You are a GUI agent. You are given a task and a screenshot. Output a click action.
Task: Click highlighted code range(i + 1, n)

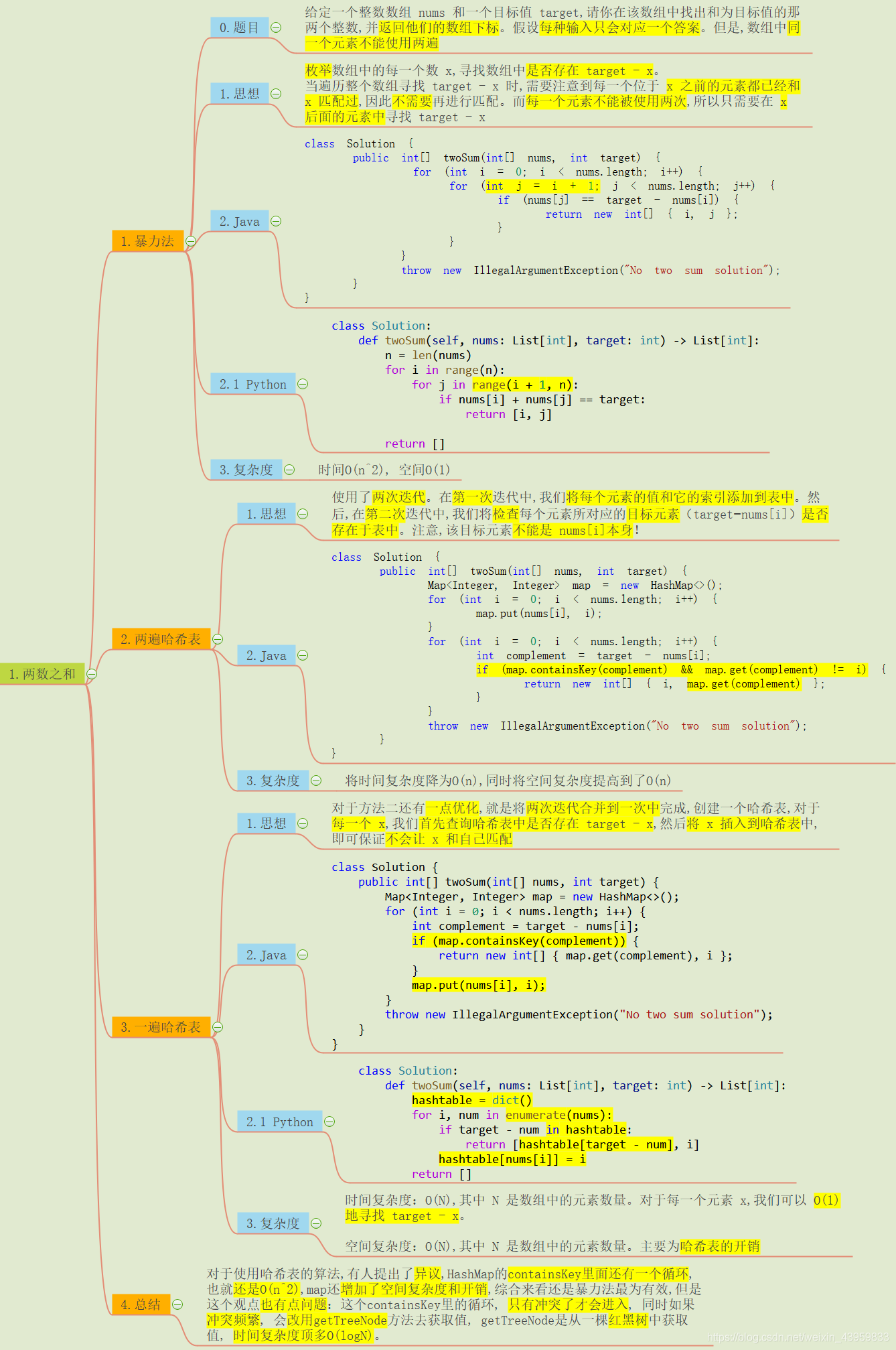pos(522,385)
